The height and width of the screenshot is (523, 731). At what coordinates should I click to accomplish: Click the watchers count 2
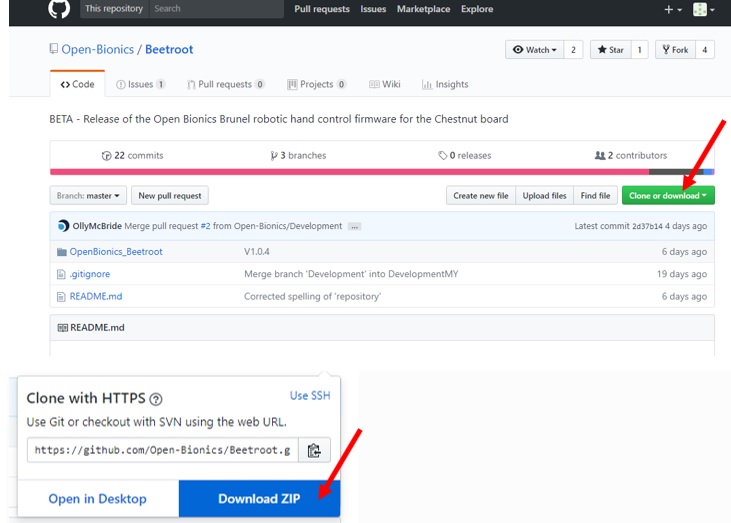[573, 50]
